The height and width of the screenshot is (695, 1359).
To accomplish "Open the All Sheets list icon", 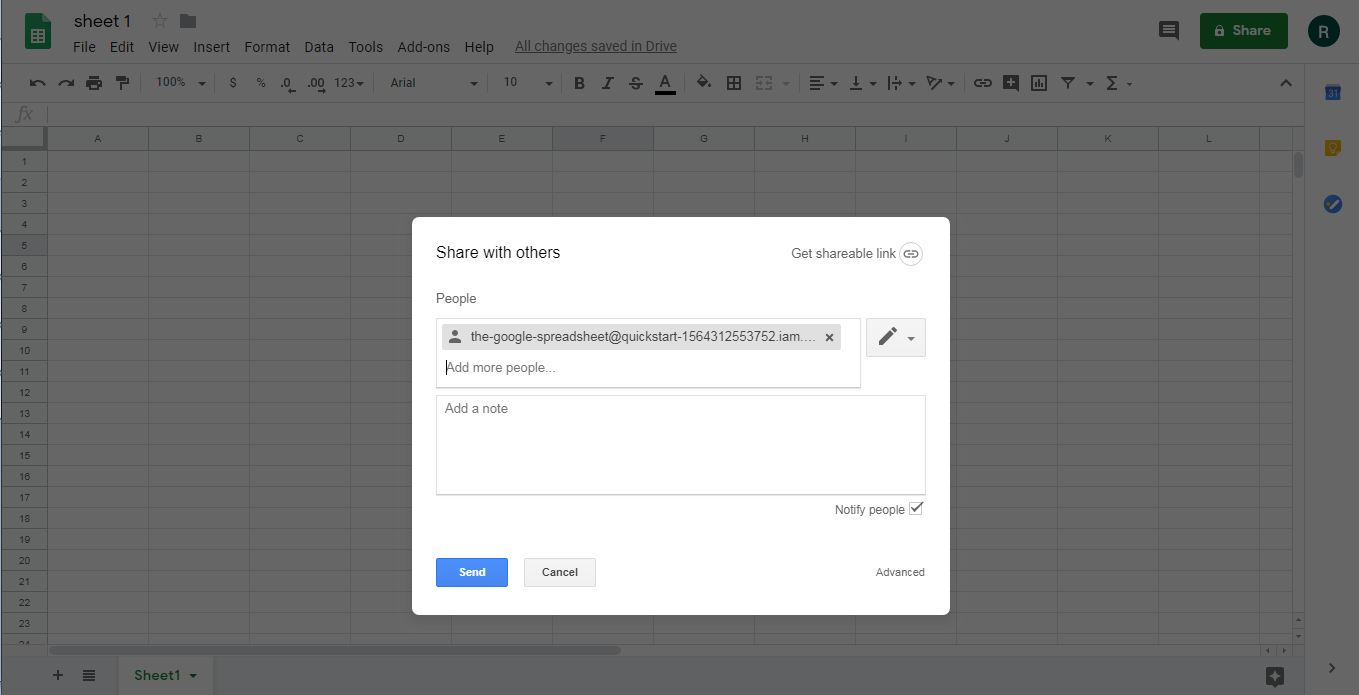I will tap(89, 675).
